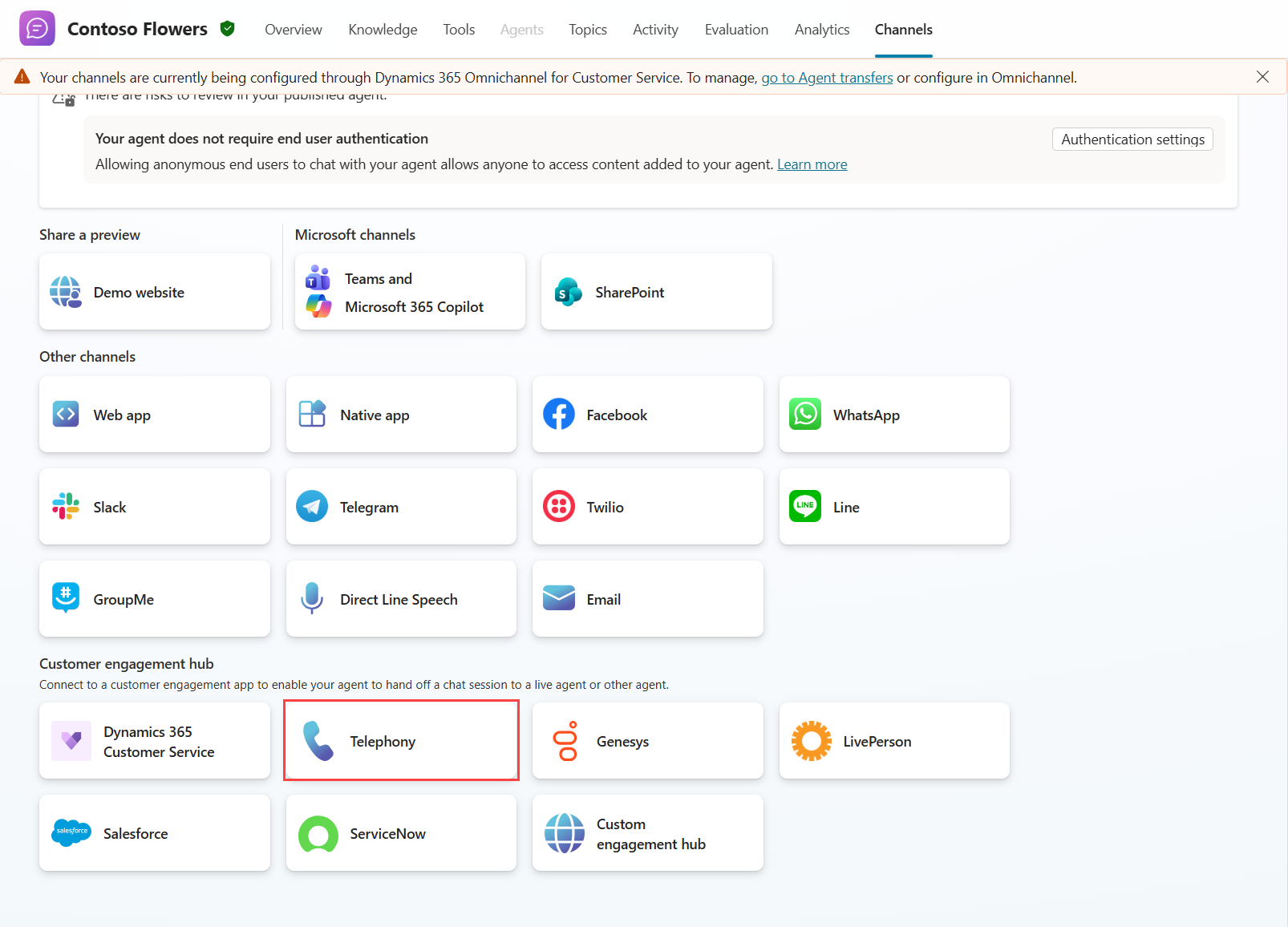Select the Channels tab
This screenshot has height=927, width=1288.
[x=904, y=30]
